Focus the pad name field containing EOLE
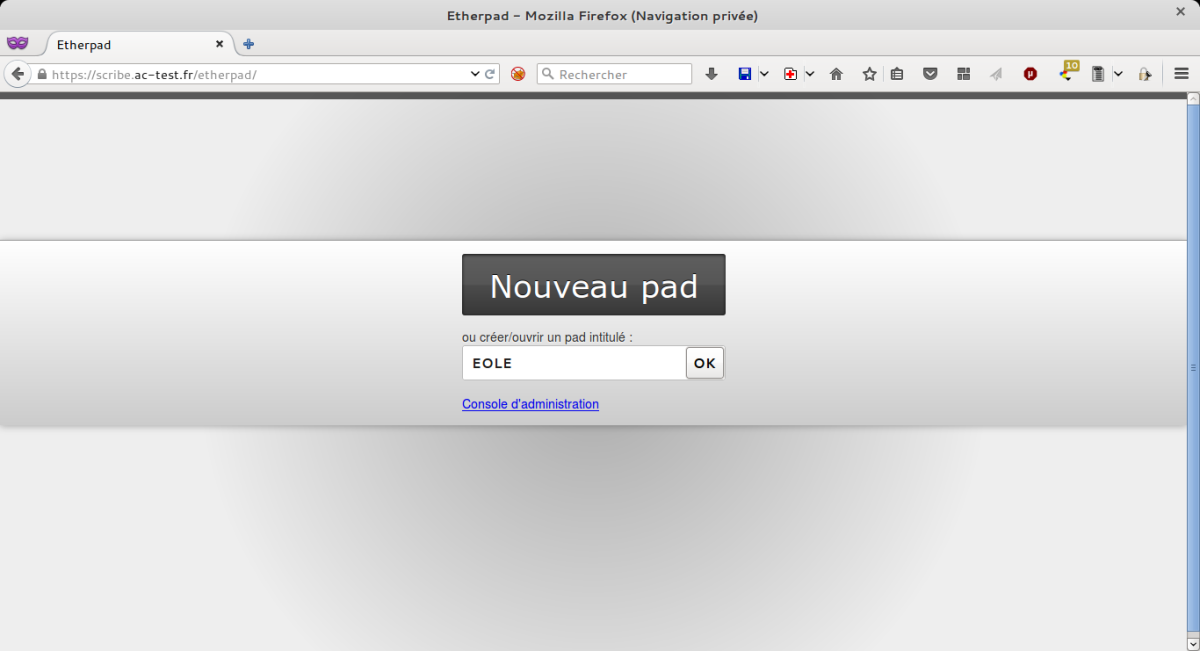Viewport: 1200px width, 651px height. click(574, 363)
